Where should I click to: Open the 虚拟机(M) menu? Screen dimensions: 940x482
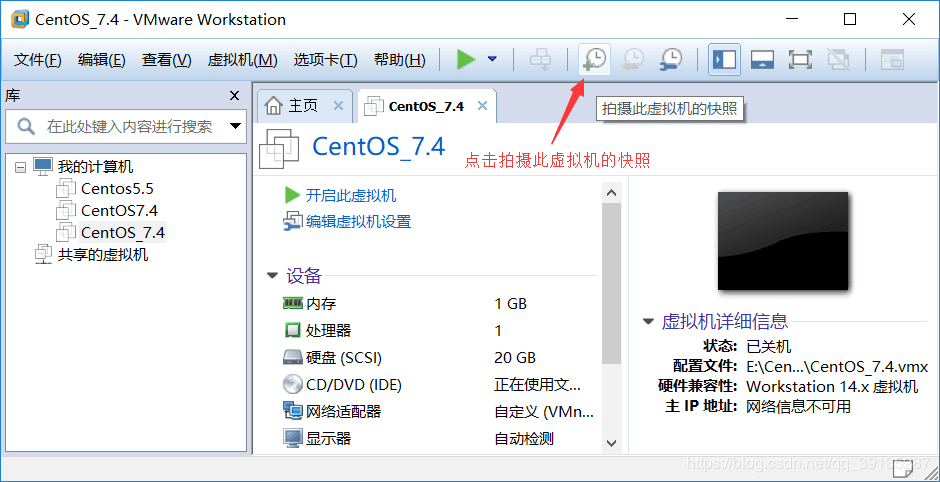pyautogui.click(x=242, y=60)
